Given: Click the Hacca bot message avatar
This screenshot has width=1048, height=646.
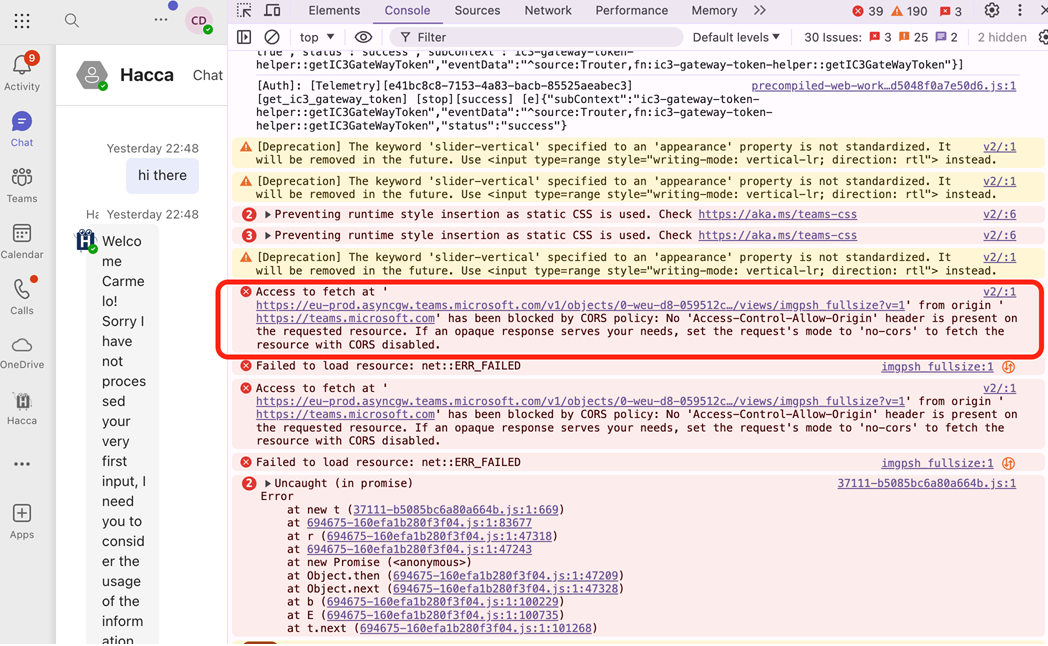Looking at the screenshot, I should pos(86,240).
